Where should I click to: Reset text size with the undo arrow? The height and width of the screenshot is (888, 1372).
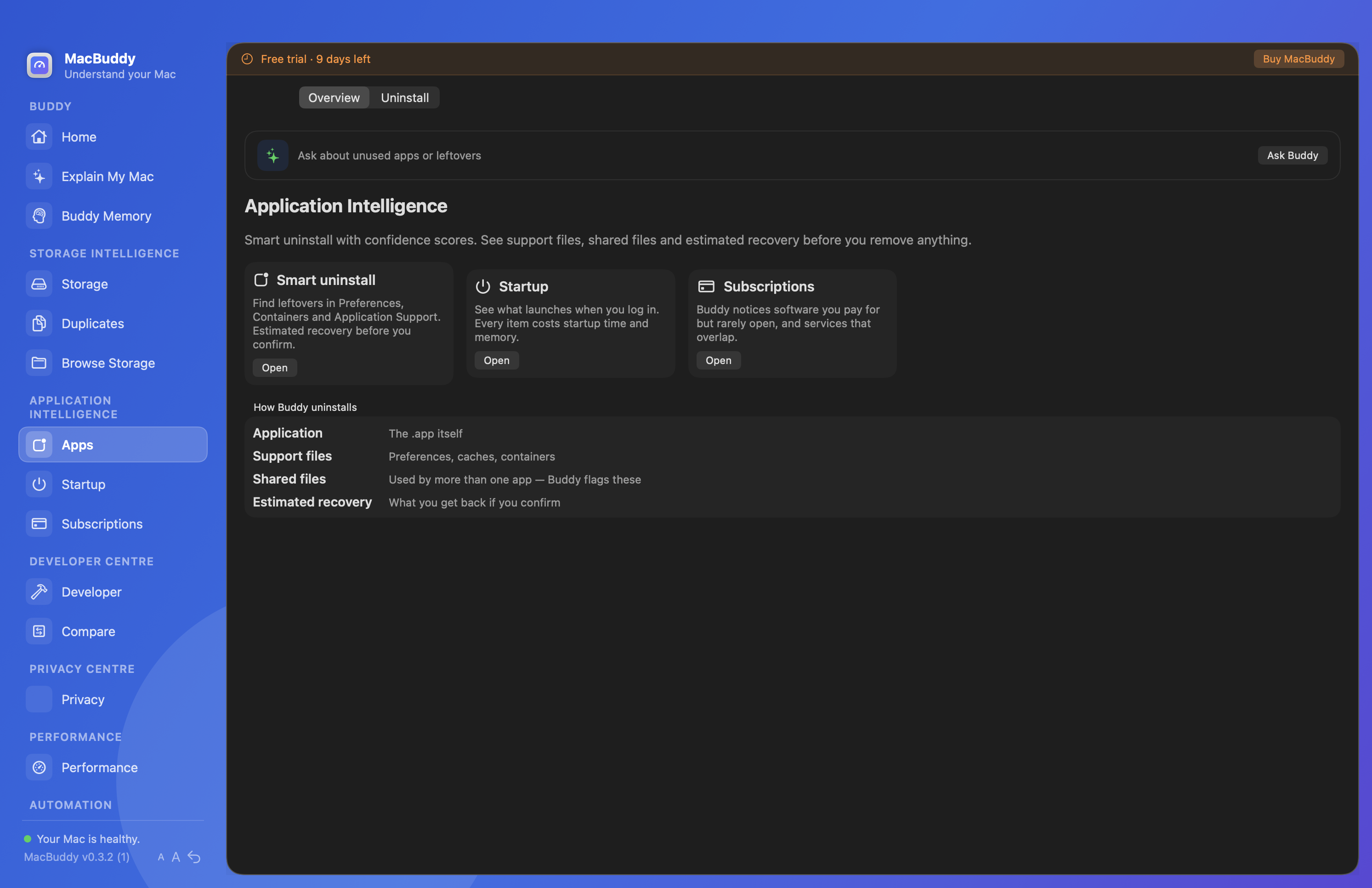pyautogui.click(x=194, y=858)
